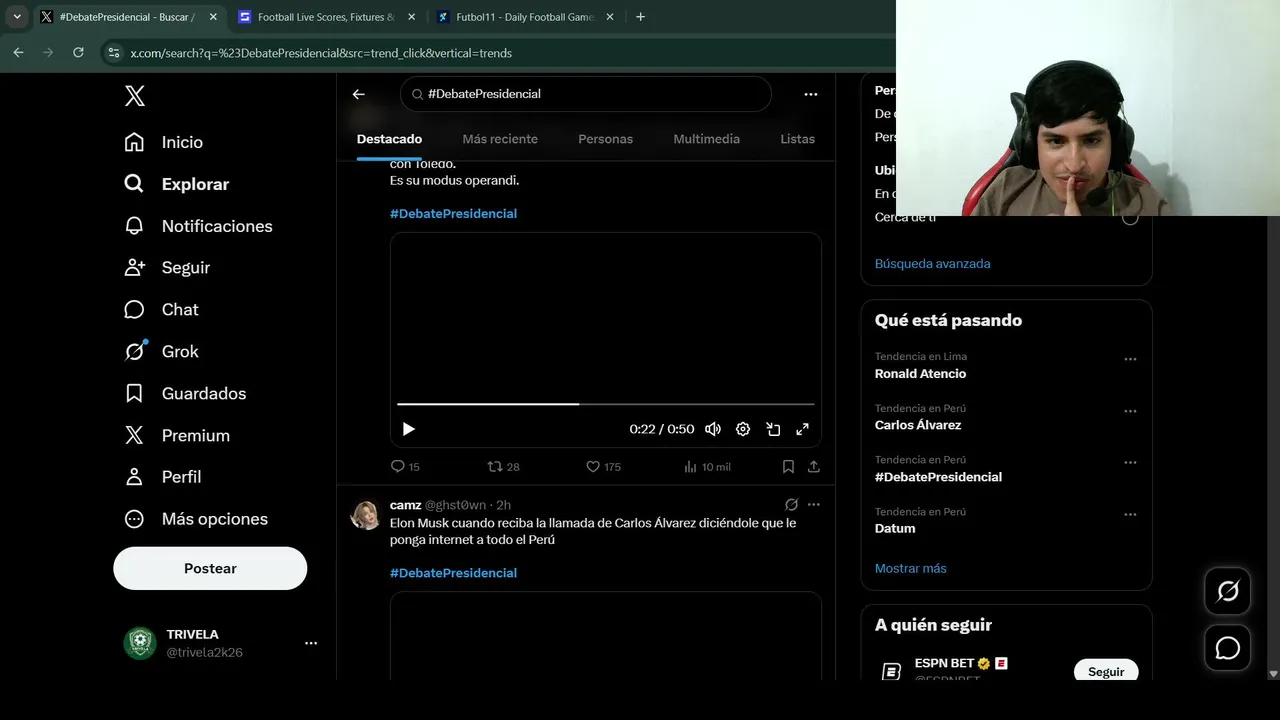The height and width of the screenshot is (720, 1280).
Task: Reply to post with 15 comments
Action: [405, 467]
